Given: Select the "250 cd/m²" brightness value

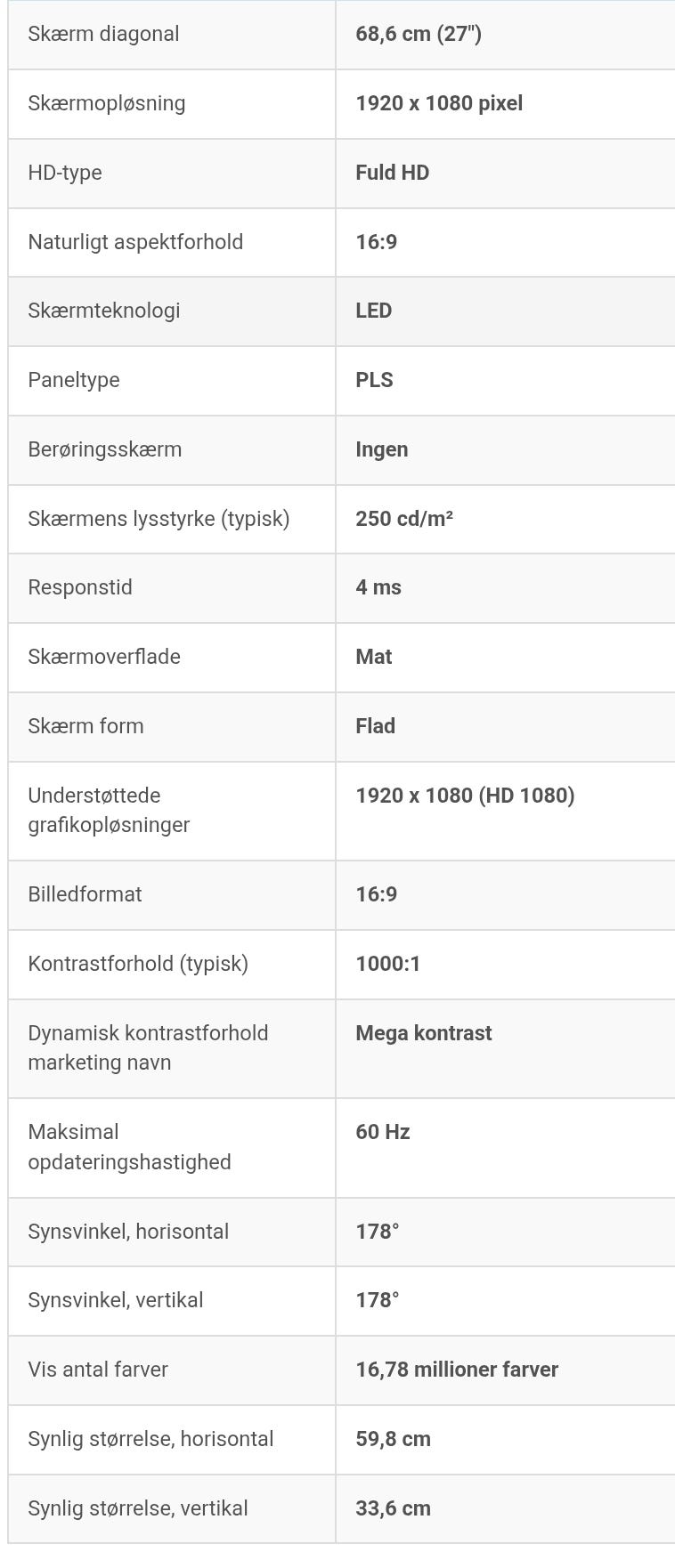Looking at the screenshot, I should [404, 519].
